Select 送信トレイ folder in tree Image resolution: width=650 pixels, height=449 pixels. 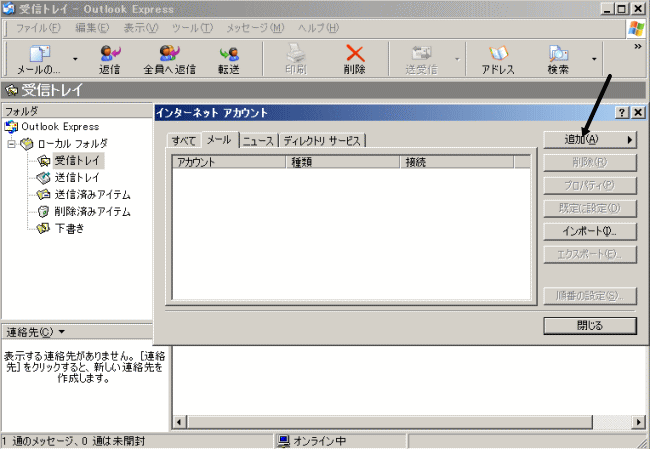click(x=77, y=177)
